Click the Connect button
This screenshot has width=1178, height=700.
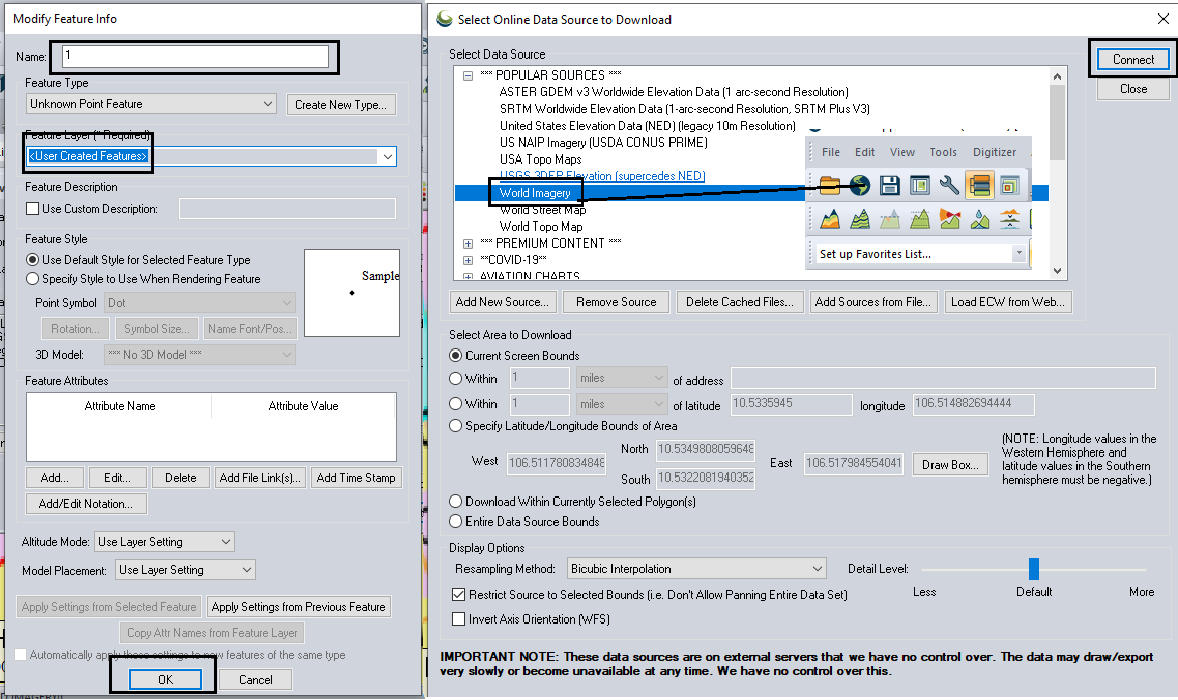pos(1133,59)
